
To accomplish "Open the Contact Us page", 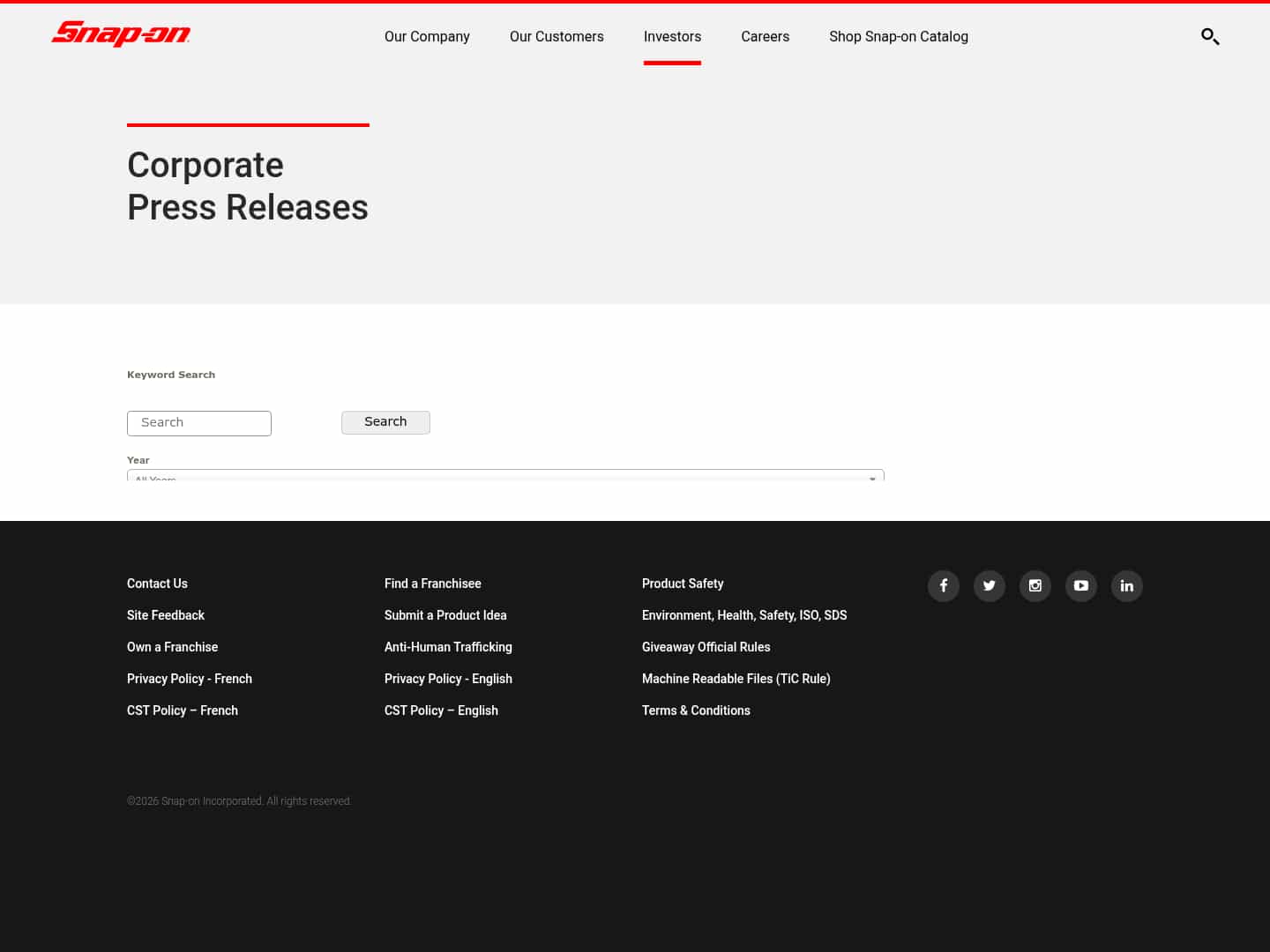I will (157, 584).
